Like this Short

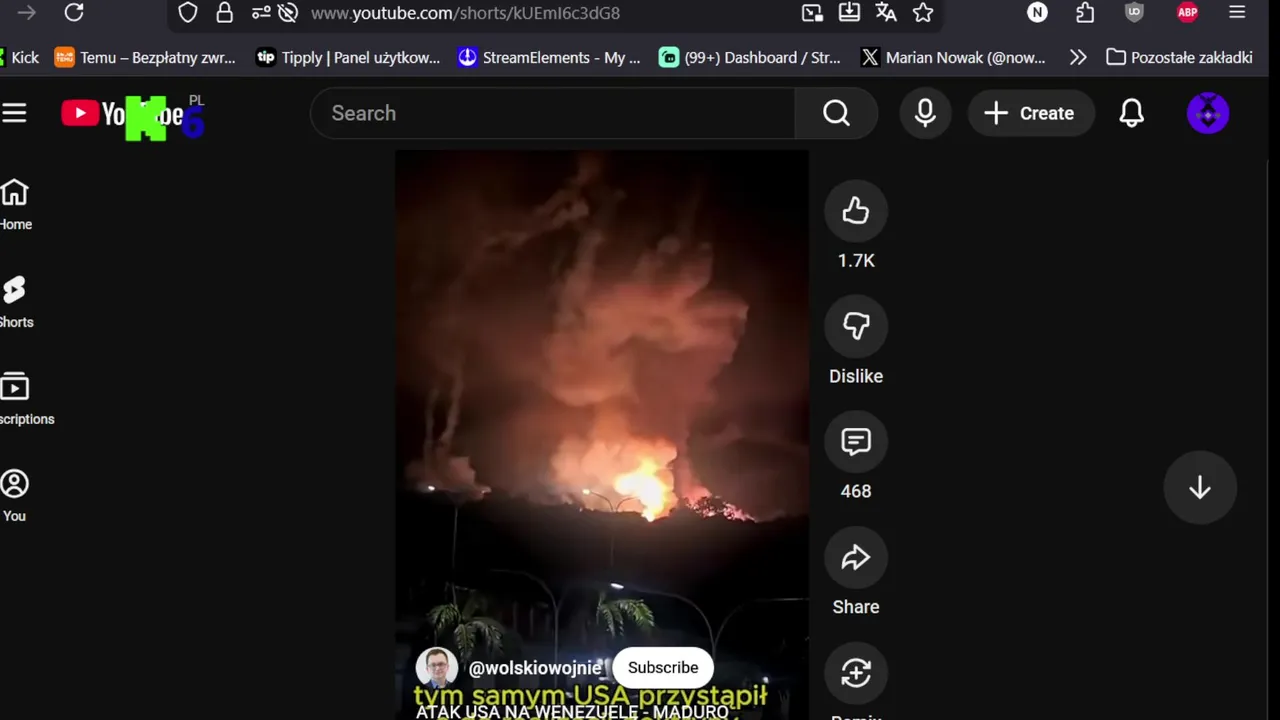(856, 211)
